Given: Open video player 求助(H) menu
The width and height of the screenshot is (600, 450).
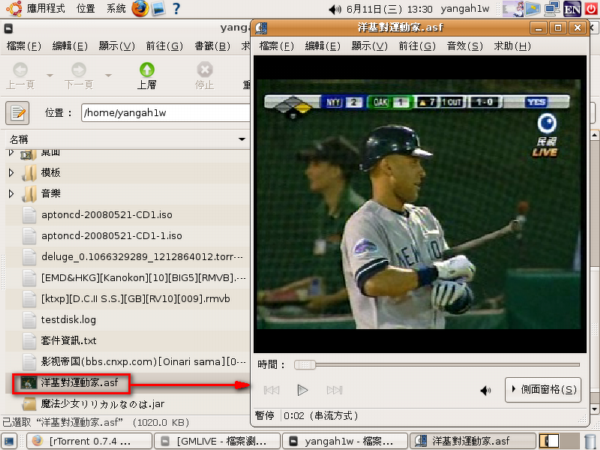Looking at the screenshot, I should click(512, 46).
